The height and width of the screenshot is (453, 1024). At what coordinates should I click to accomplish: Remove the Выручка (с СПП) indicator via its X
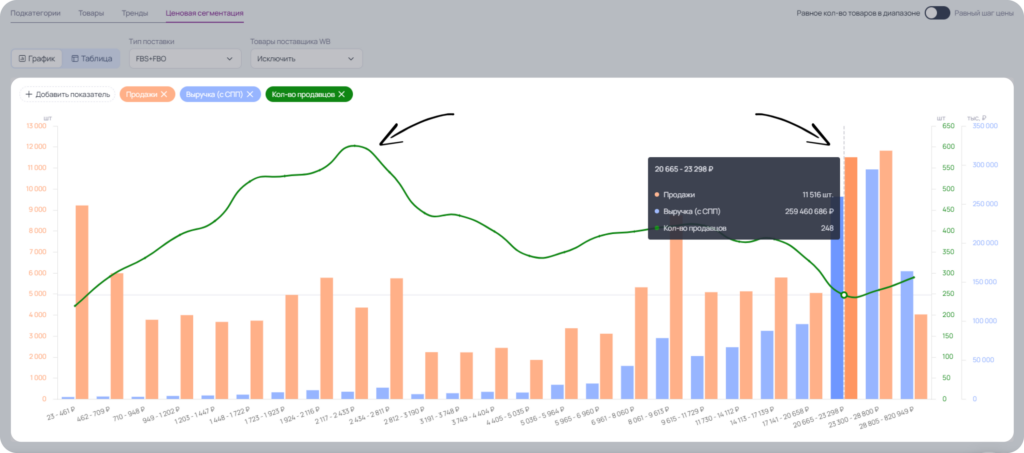point(249,95)
